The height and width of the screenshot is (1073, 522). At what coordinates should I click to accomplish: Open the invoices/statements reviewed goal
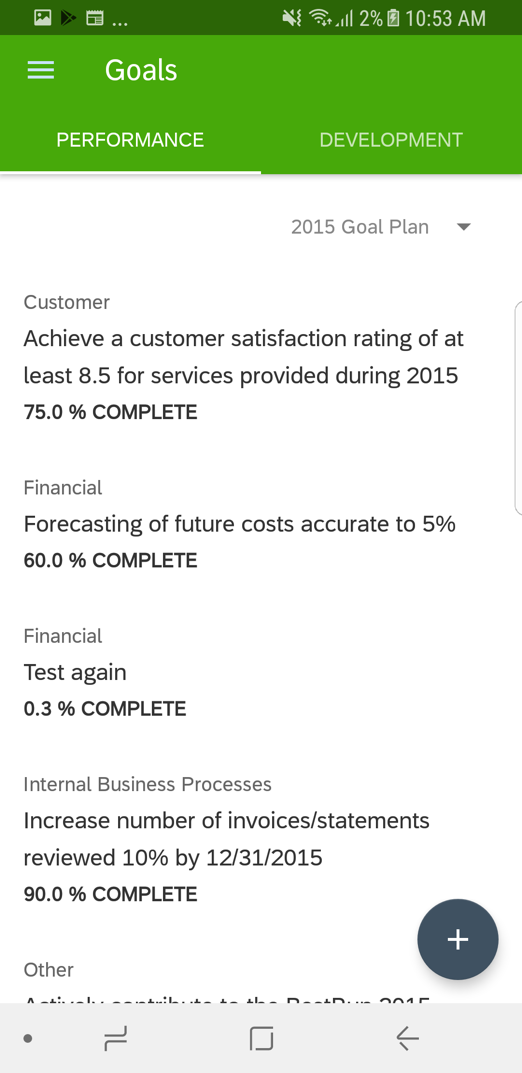click(x=227, y=838)
